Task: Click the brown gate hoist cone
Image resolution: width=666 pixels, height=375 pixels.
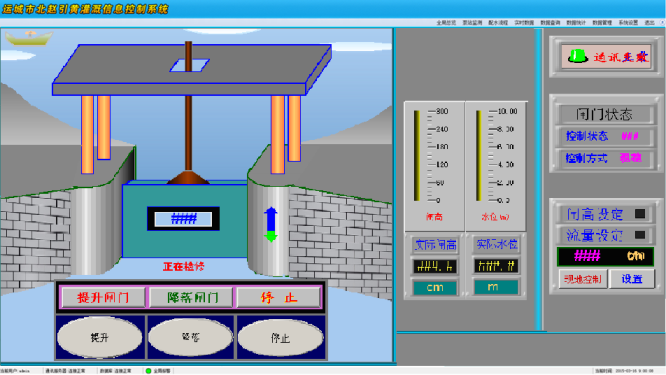Action: pos(188,177)
